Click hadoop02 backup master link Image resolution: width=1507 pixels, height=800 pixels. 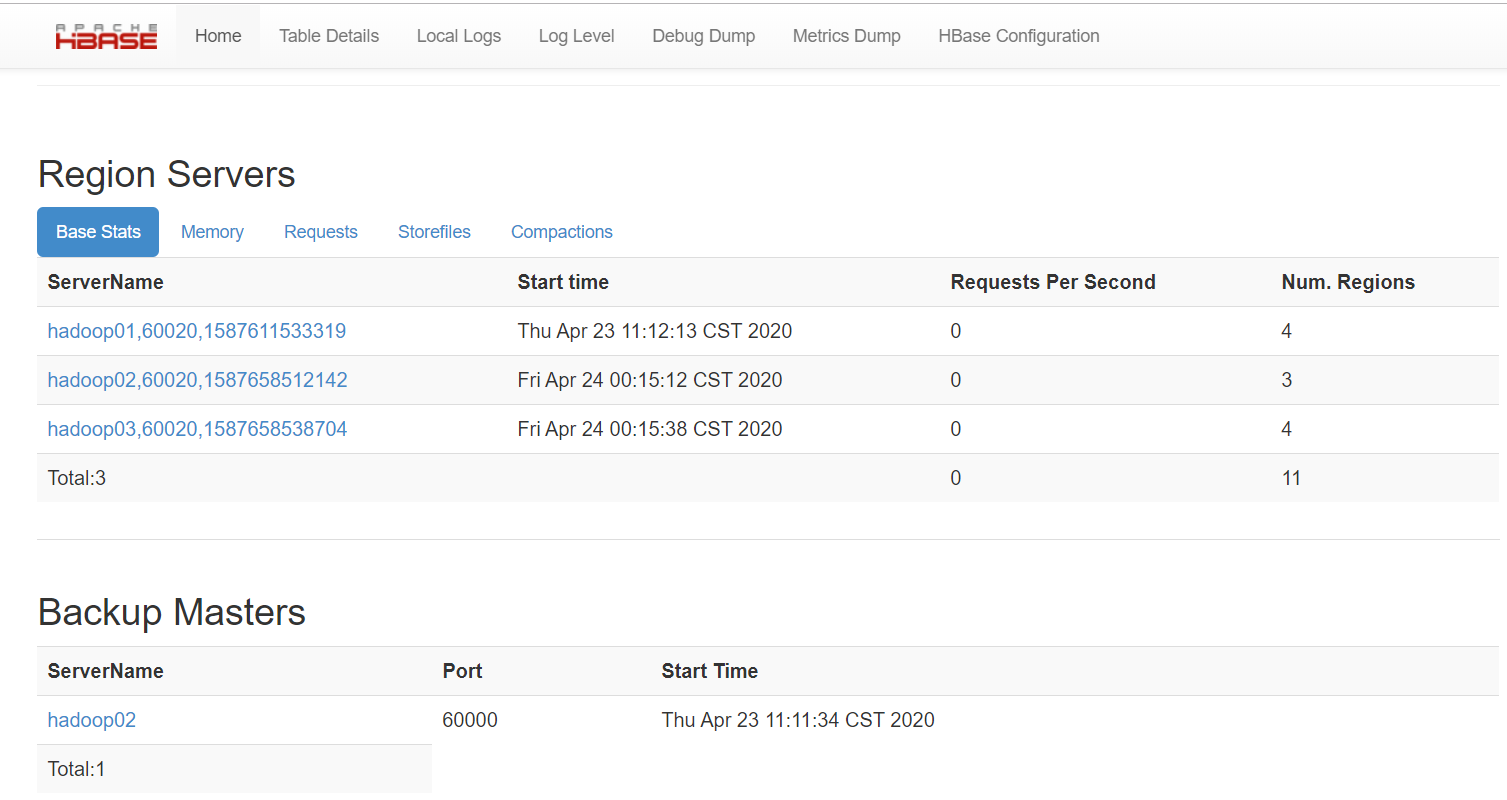pos(92,720)
